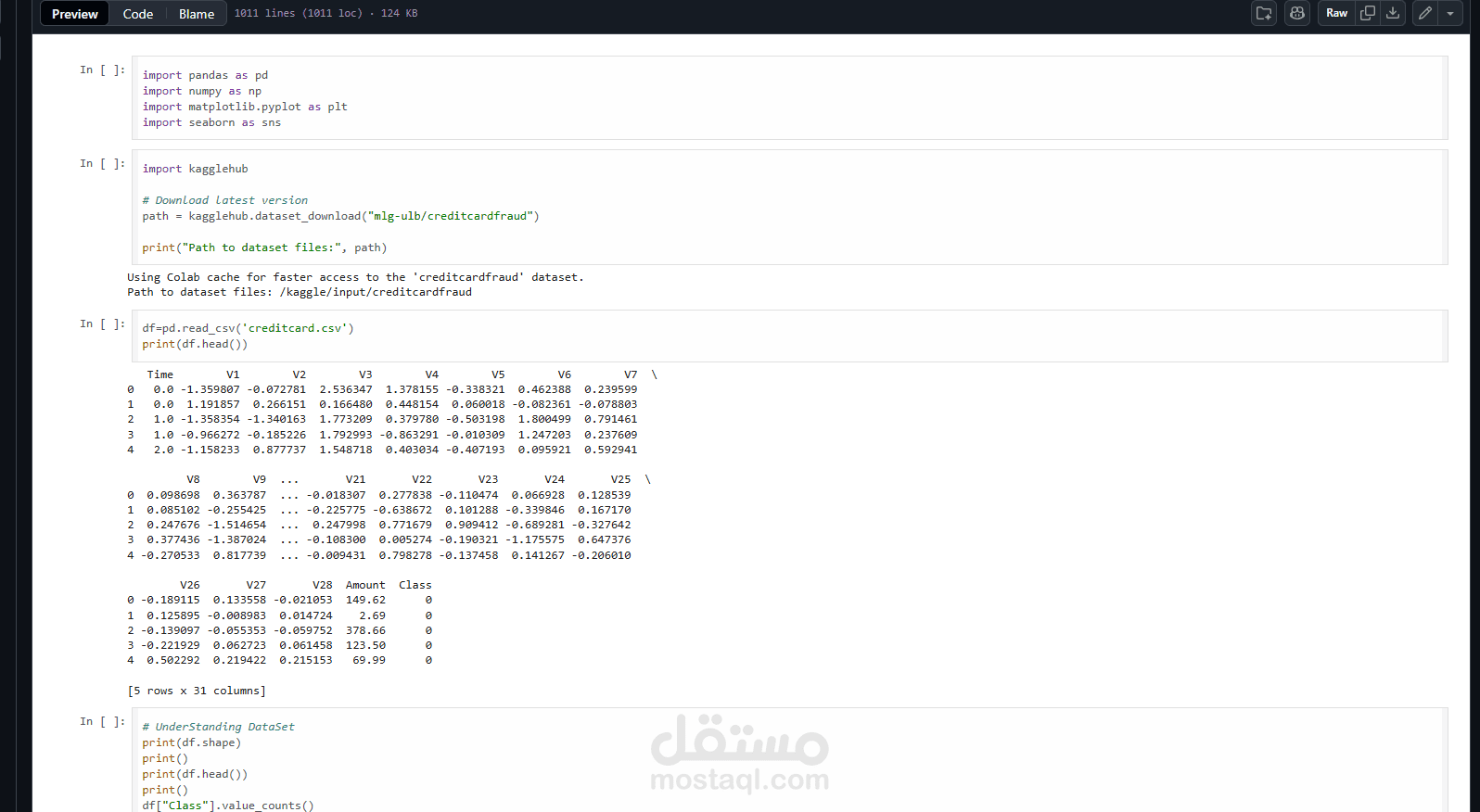Click the '# UnderStanding DataSet' comment

coord(218,727)
